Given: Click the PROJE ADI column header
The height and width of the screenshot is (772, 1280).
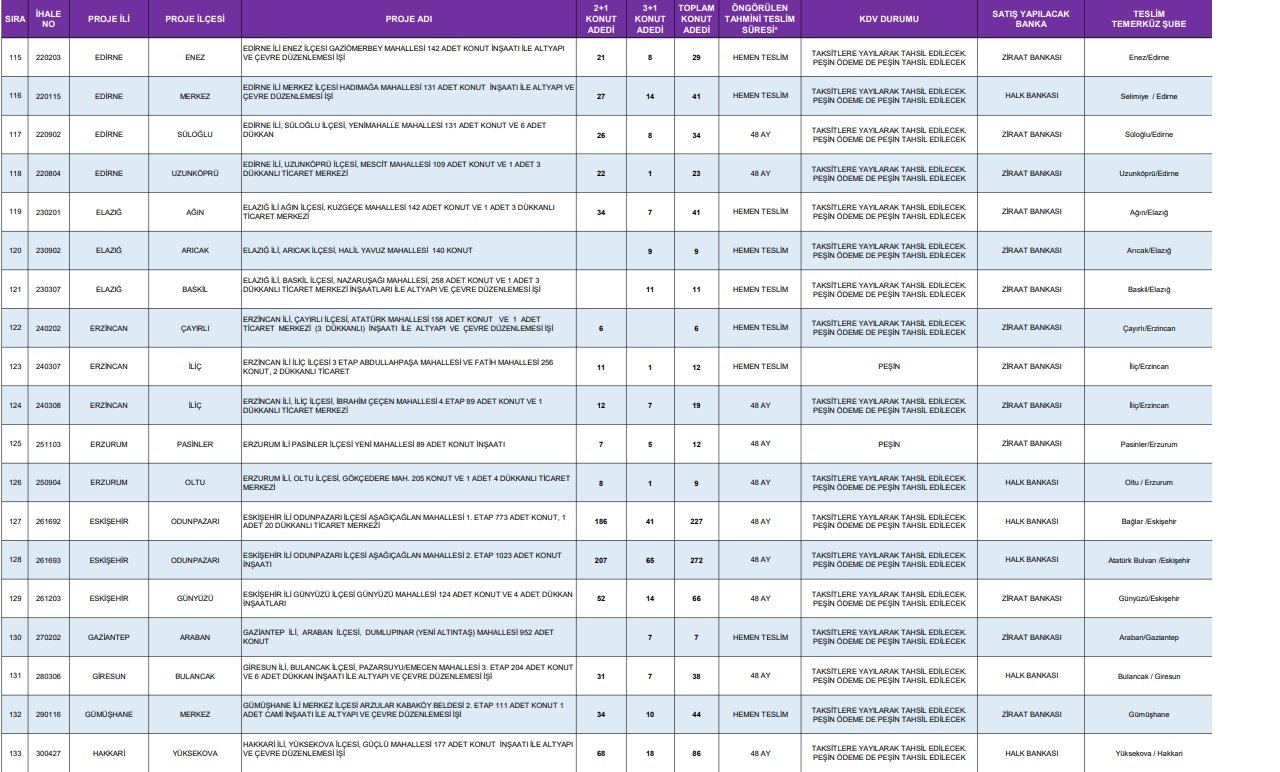Looking at the screenshot, I should (410, 19).
